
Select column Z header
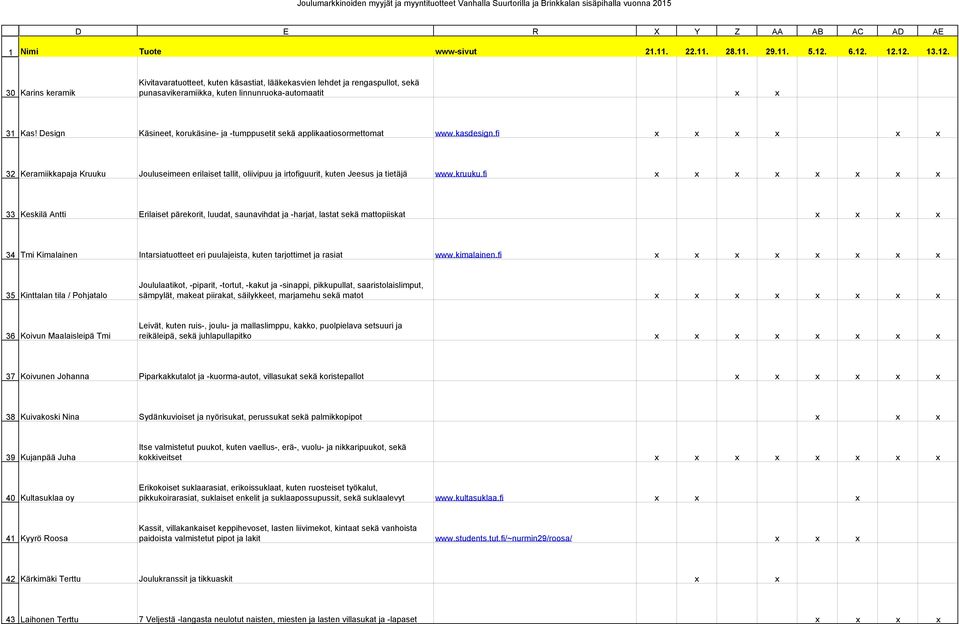[x=737, y=31]
